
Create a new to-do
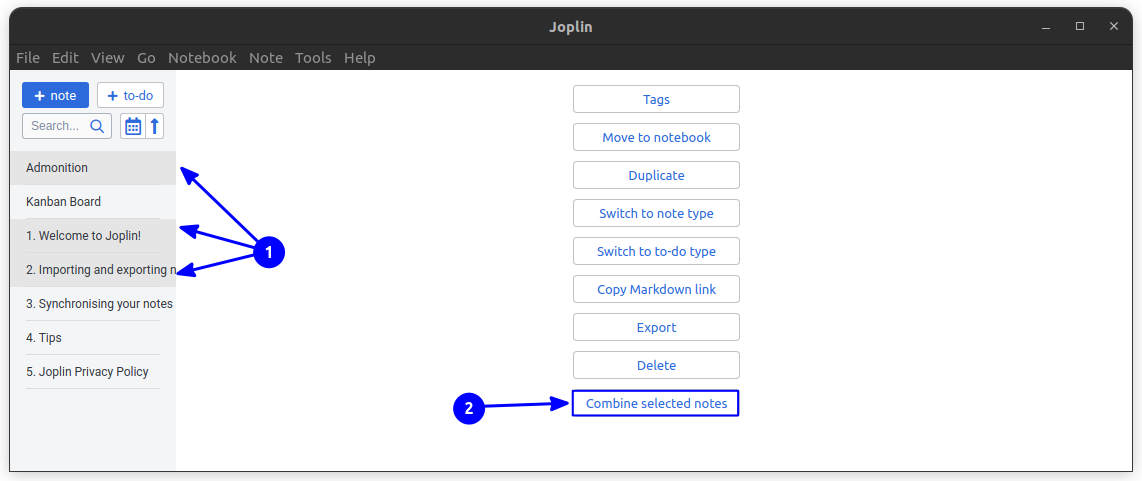tap(130, 95)
